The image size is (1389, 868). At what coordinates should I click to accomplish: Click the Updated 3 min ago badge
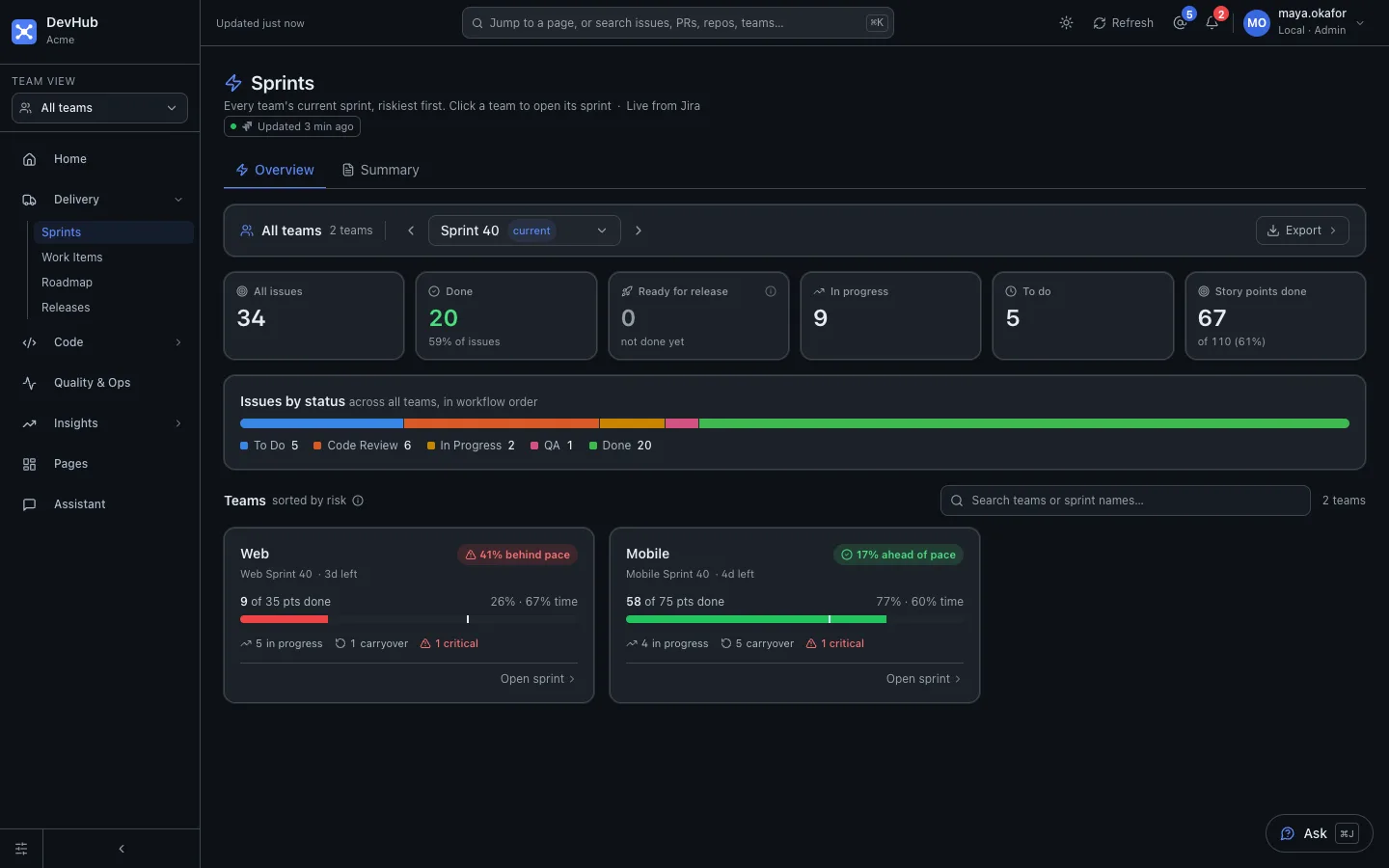click(292, 126)
